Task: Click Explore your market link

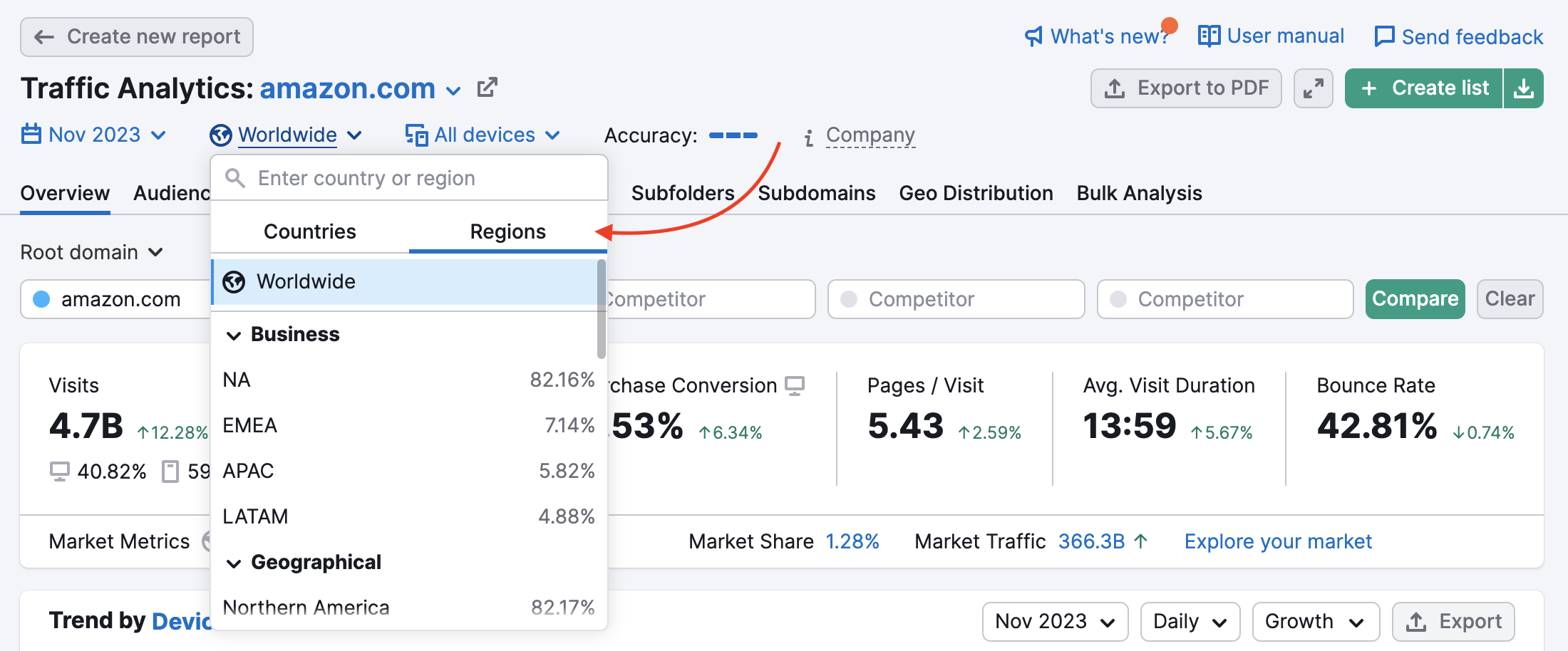Action: tap(1278, 541)
